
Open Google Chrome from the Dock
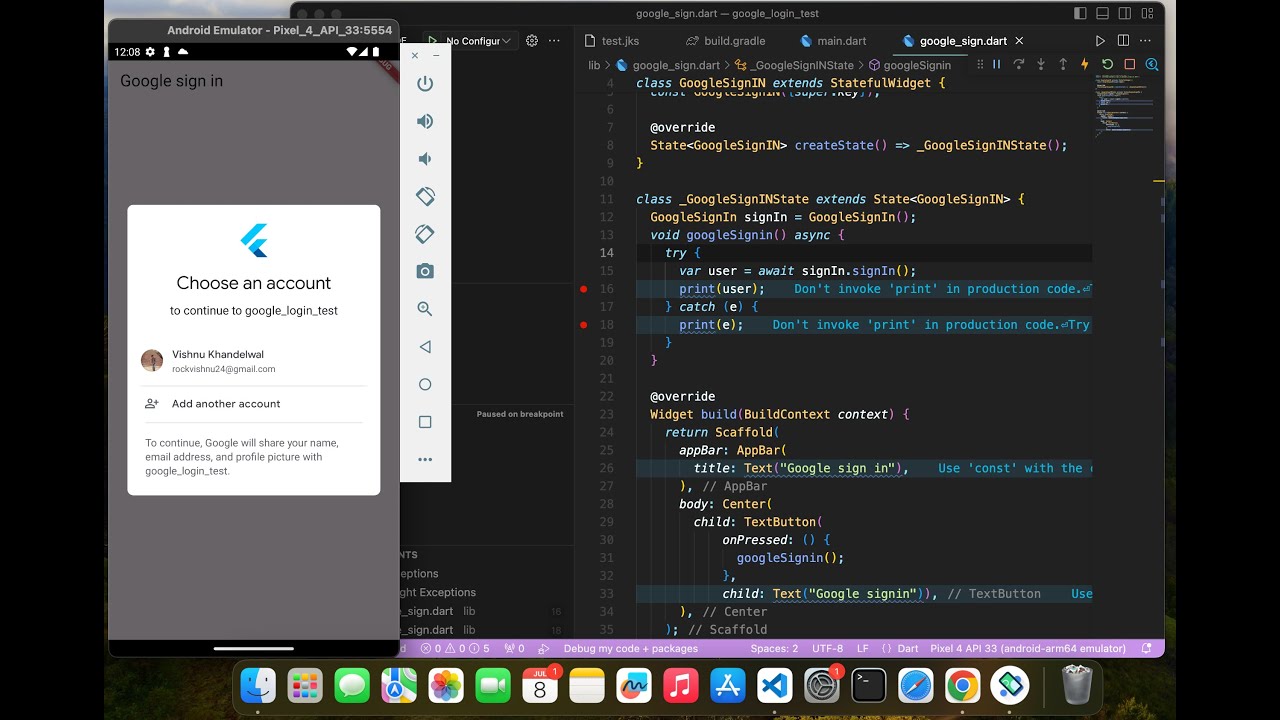tap(962, 685)
